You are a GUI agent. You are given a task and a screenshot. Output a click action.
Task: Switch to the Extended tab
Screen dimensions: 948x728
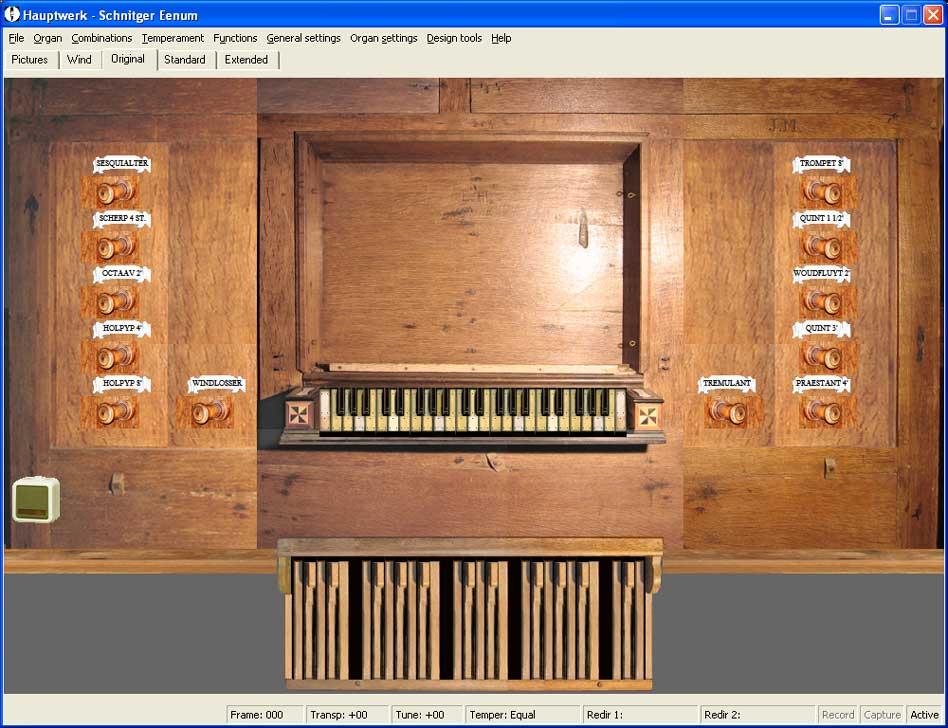pos(246,60)
